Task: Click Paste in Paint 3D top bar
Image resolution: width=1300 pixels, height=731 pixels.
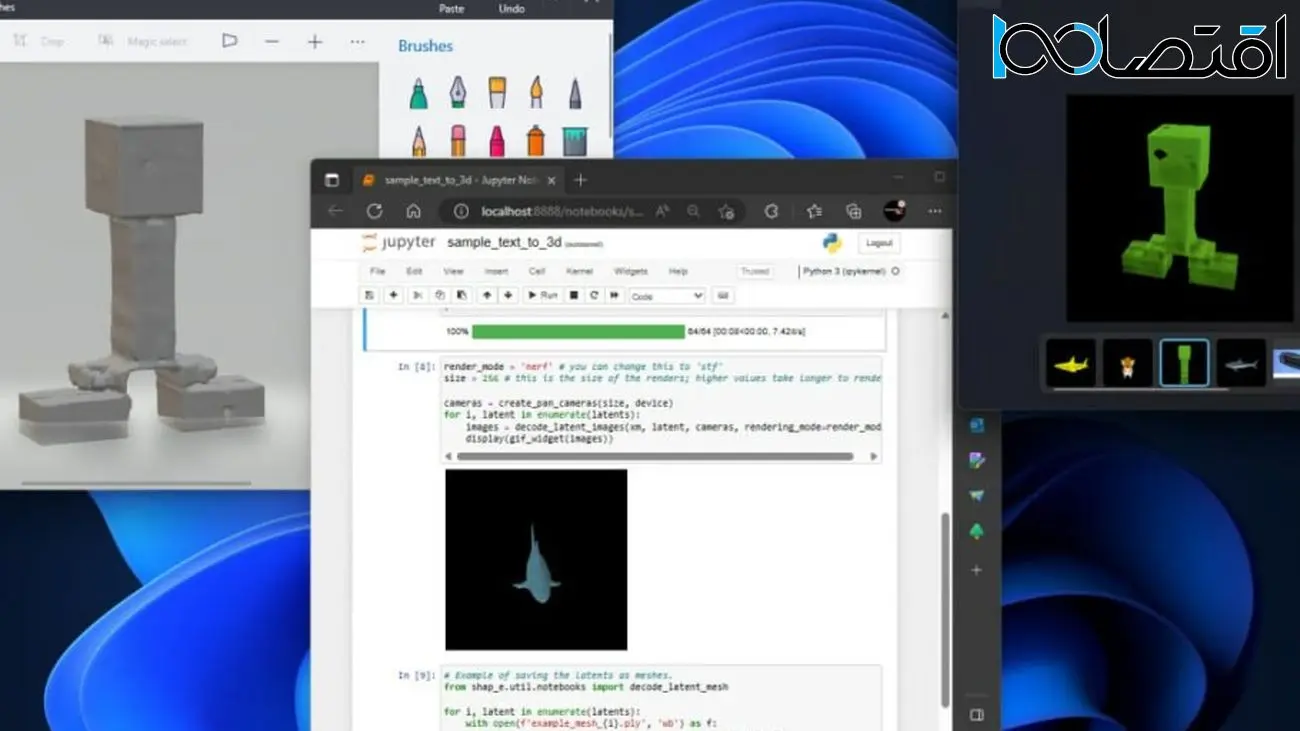Action: click(x=452, y=8)
